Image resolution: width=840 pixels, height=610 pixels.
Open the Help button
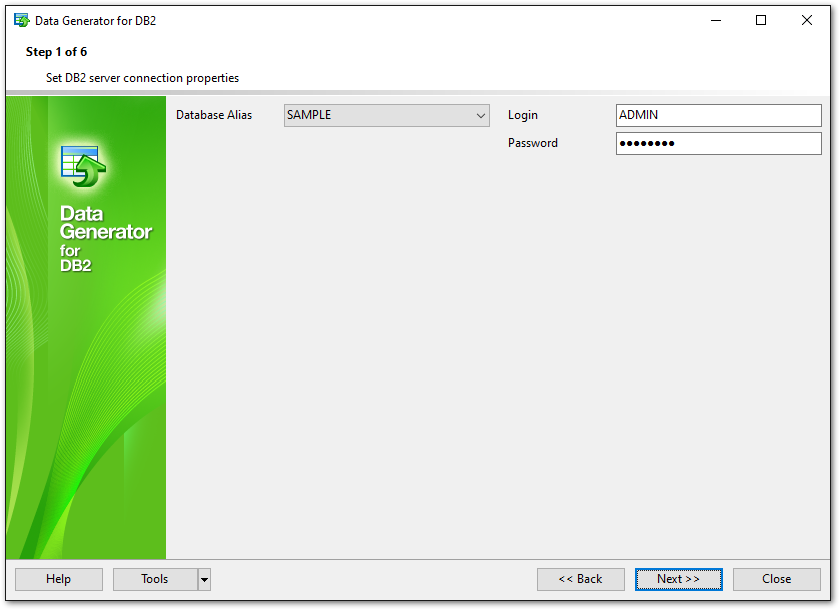pos(59,579)
